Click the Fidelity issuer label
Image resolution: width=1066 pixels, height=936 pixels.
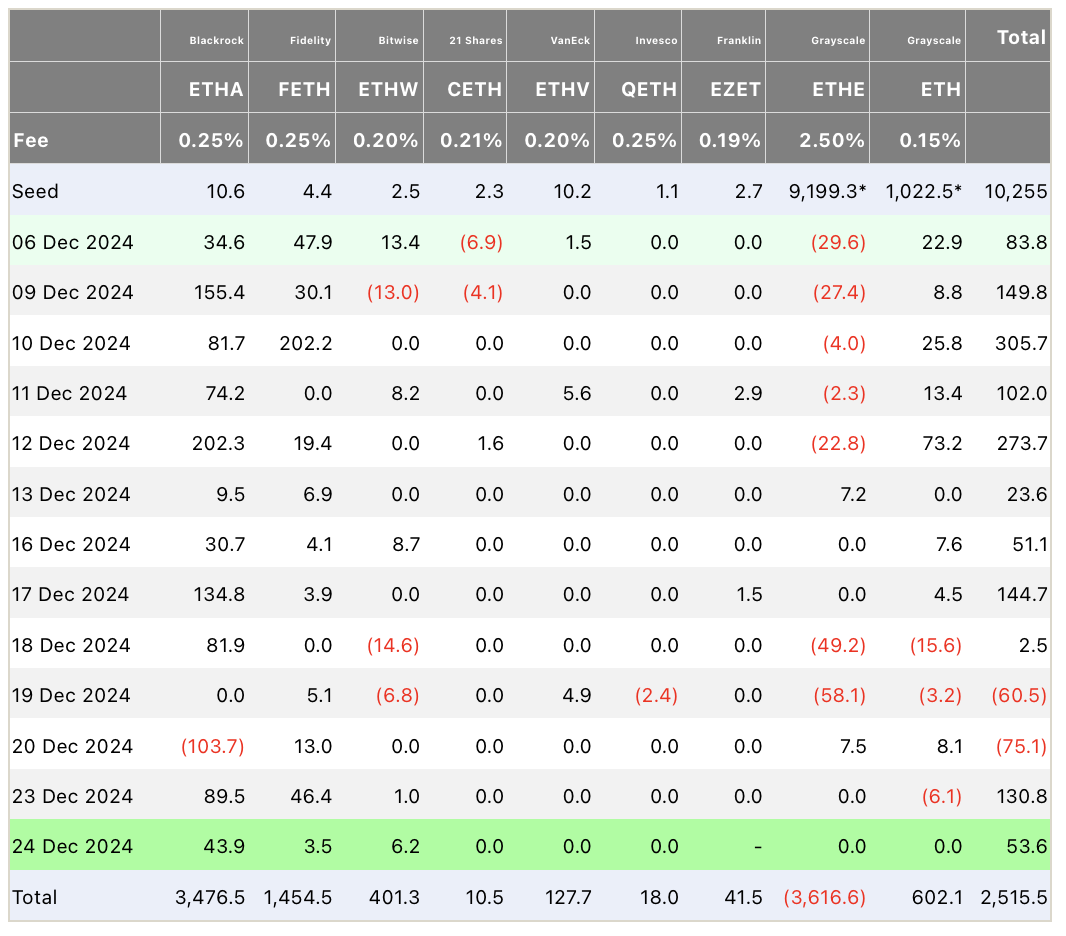tap(310, 41)
